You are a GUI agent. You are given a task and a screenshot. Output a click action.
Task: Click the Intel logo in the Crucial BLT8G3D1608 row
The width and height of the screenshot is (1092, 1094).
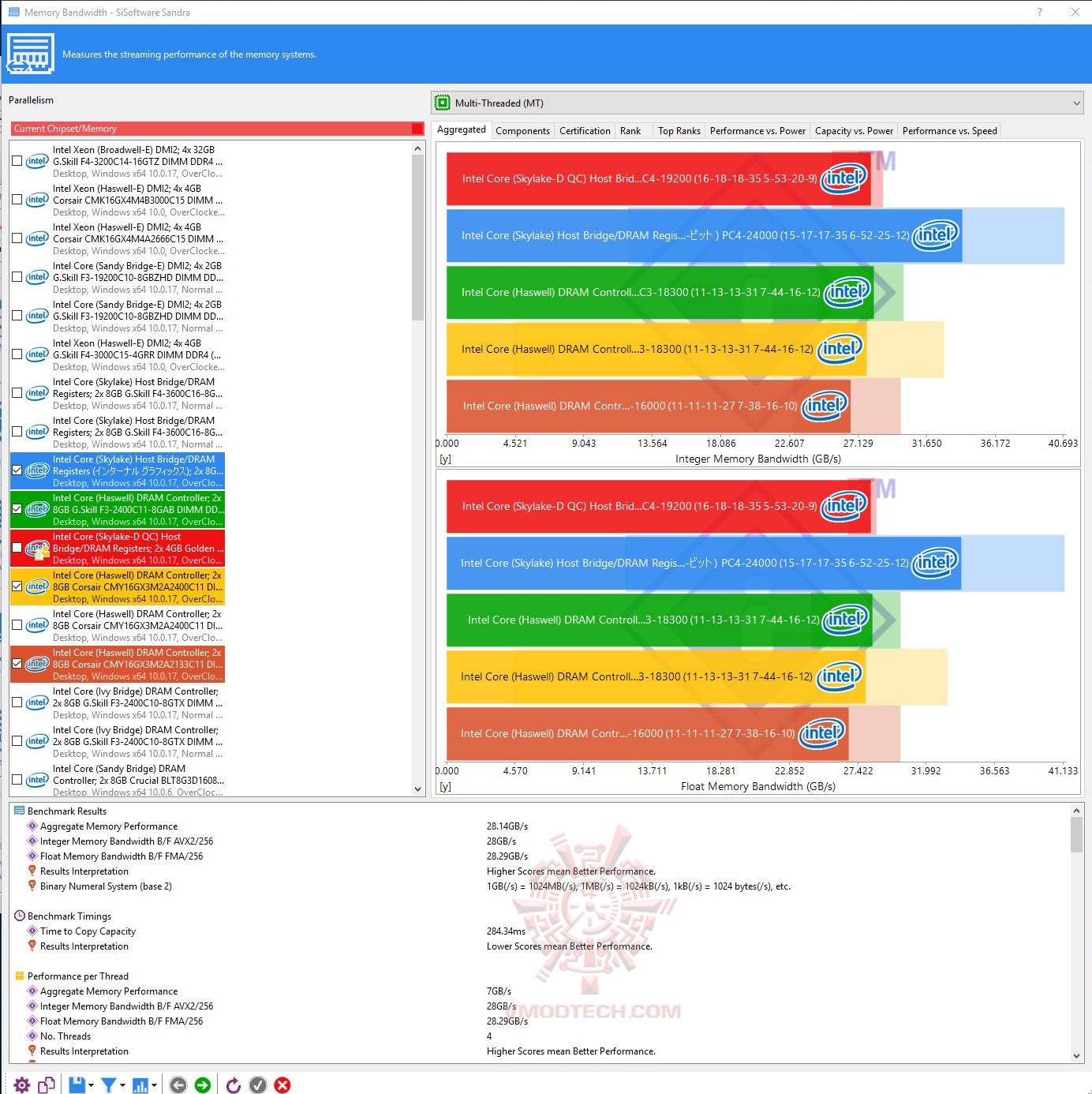37,780
